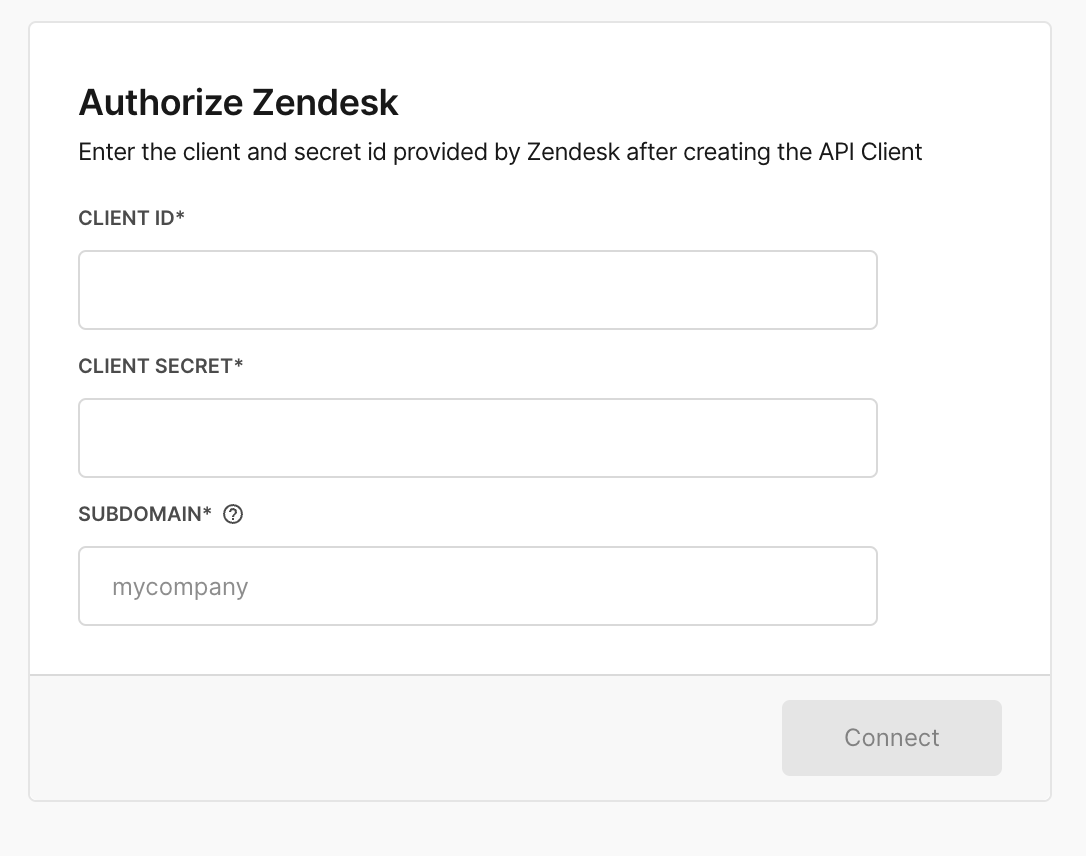Click into the Client Secret text box
Screen dimensions: 1086x856
tap(477, 438)
